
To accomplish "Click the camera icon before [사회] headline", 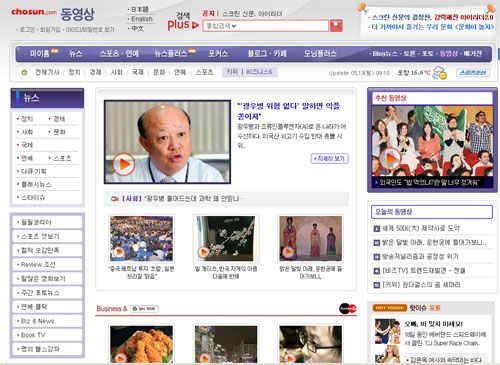I will coord(115,199).
